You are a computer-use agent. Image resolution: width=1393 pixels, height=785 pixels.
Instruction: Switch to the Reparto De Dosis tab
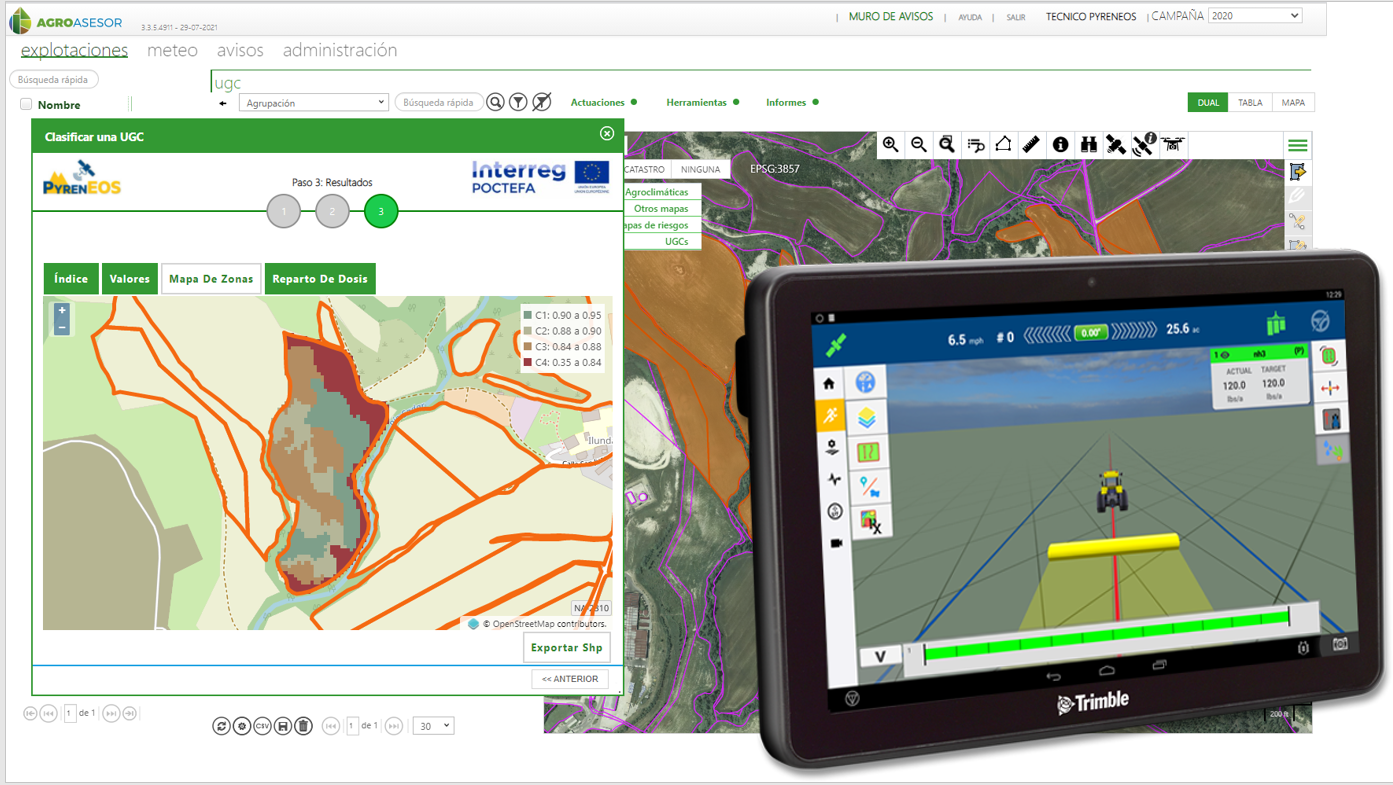(x=320, y=279)
